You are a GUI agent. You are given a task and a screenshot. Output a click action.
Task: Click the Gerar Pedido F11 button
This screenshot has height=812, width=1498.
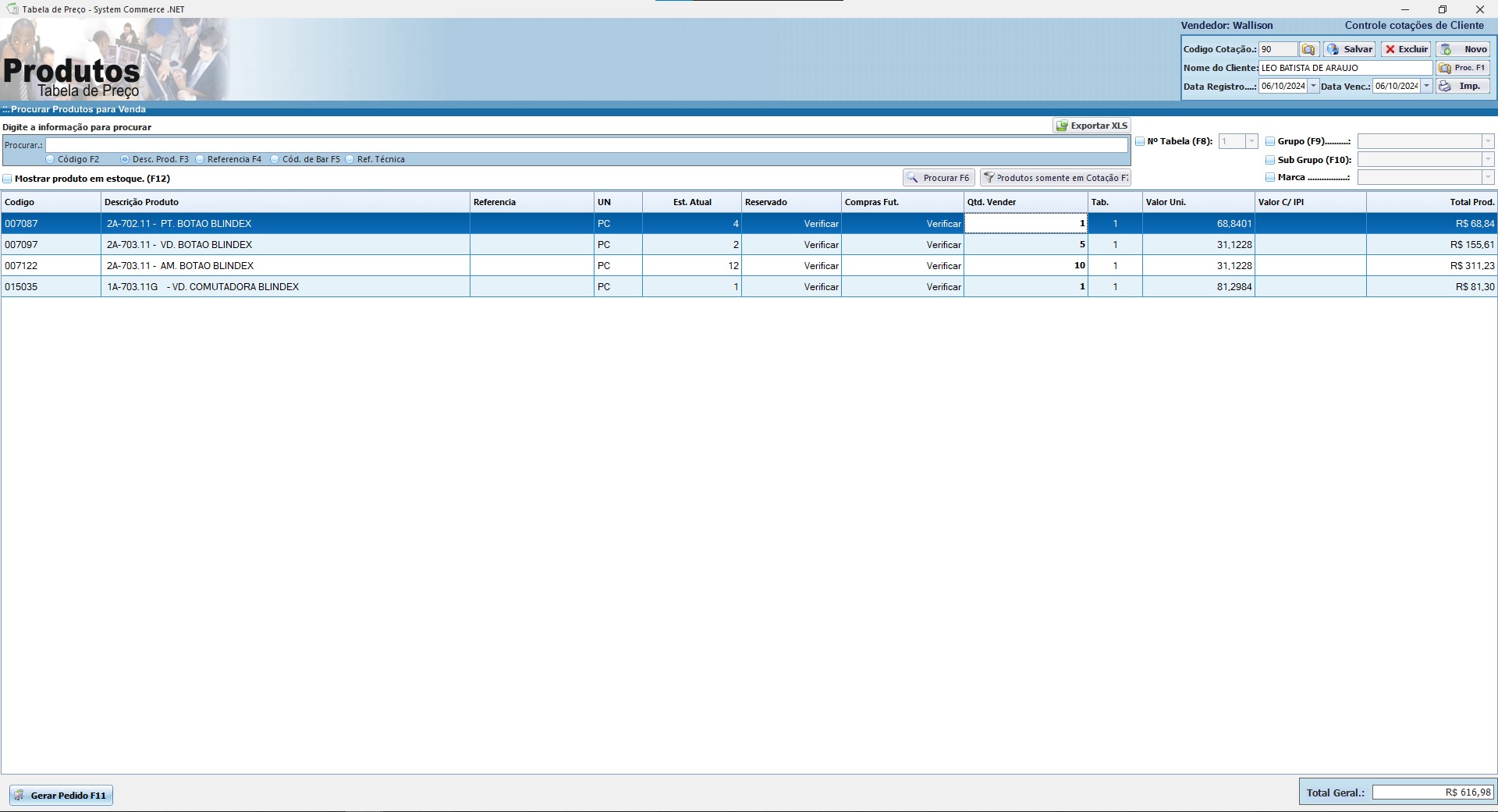(x=61, y=795)
